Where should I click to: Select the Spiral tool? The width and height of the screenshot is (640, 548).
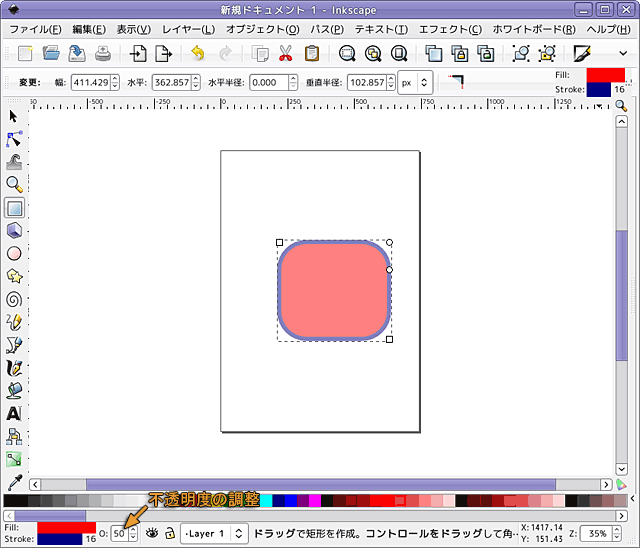click(x=14, y=299)
